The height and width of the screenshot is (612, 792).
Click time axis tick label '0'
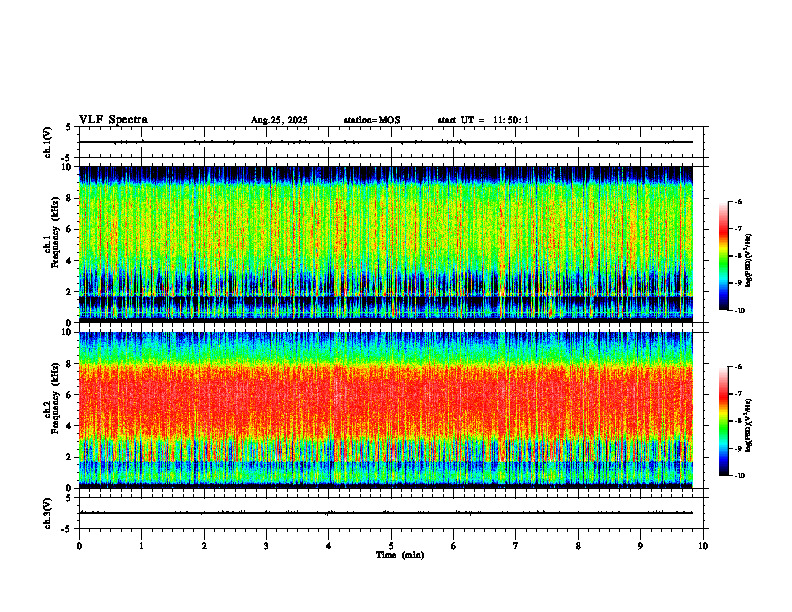[x=79, y=546]
